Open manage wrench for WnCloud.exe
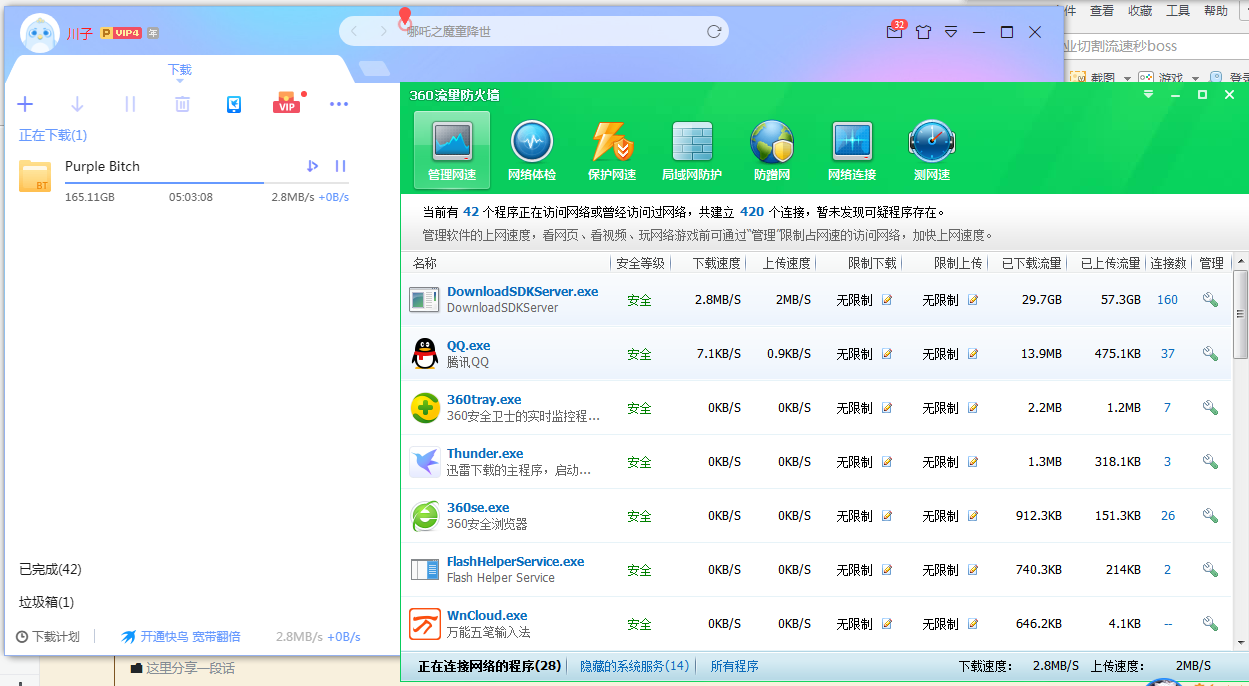 pyautogui.click(x=1210, y=624)
